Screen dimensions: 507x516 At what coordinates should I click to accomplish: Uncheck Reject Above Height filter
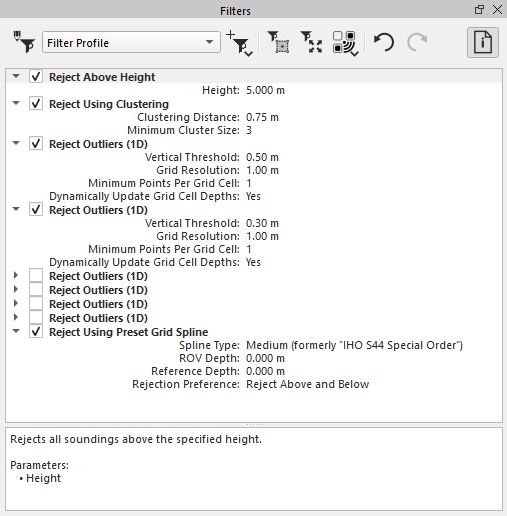36,77
